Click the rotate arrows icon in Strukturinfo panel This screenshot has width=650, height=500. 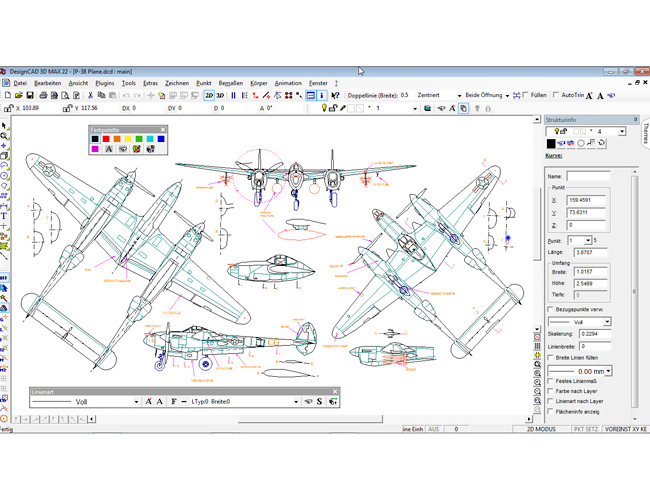pos(601,143)
